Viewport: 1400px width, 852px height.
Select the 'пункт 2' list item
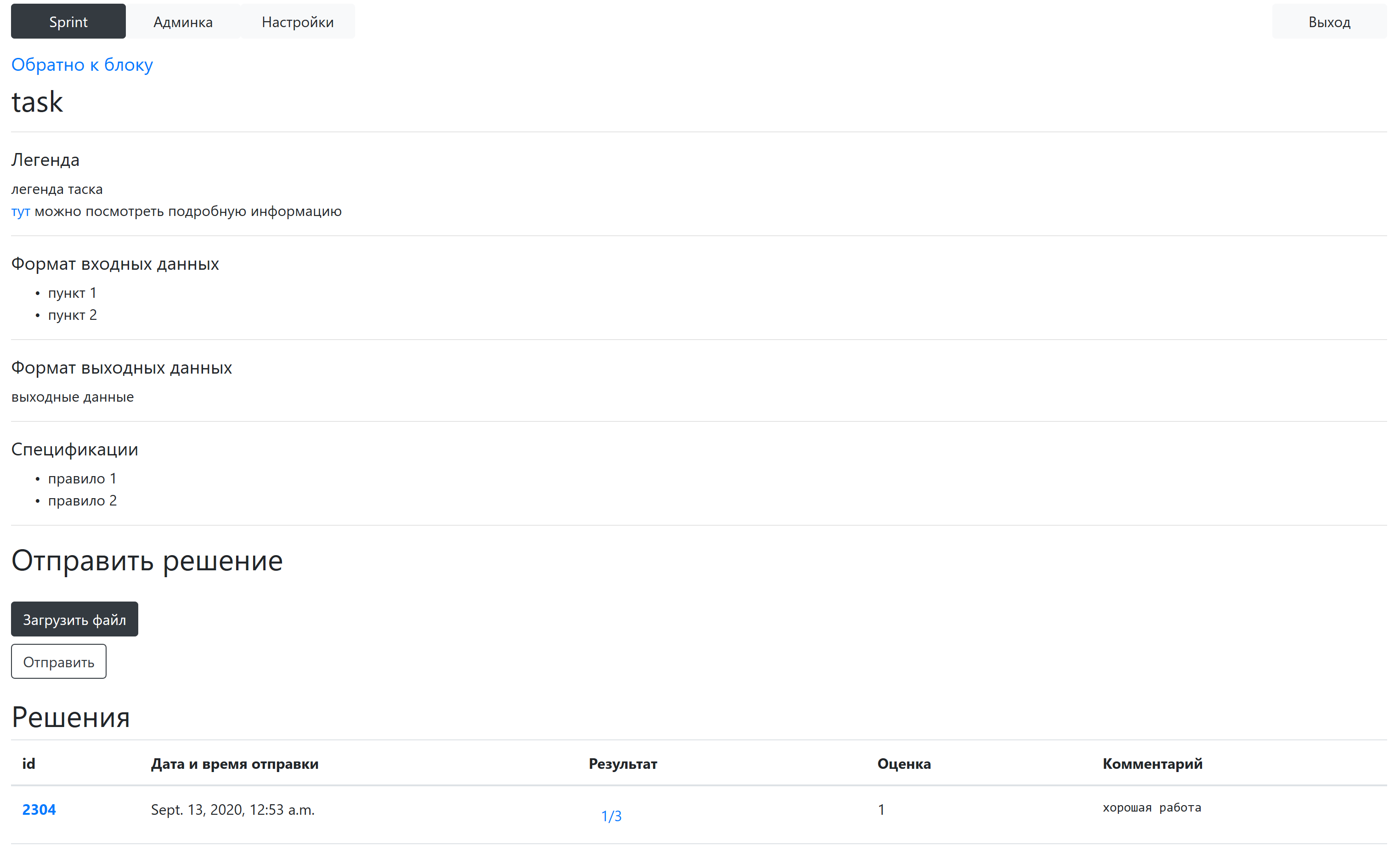tap(72, 315)
